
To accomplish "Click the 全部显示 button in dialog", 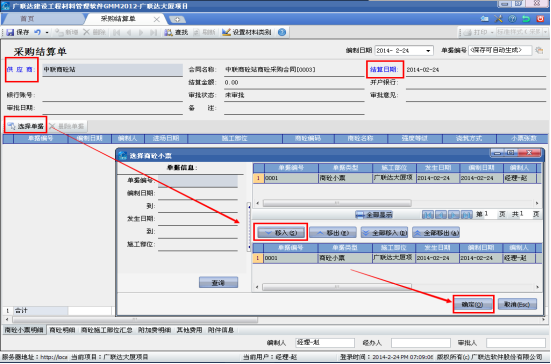I will (374, 214).
